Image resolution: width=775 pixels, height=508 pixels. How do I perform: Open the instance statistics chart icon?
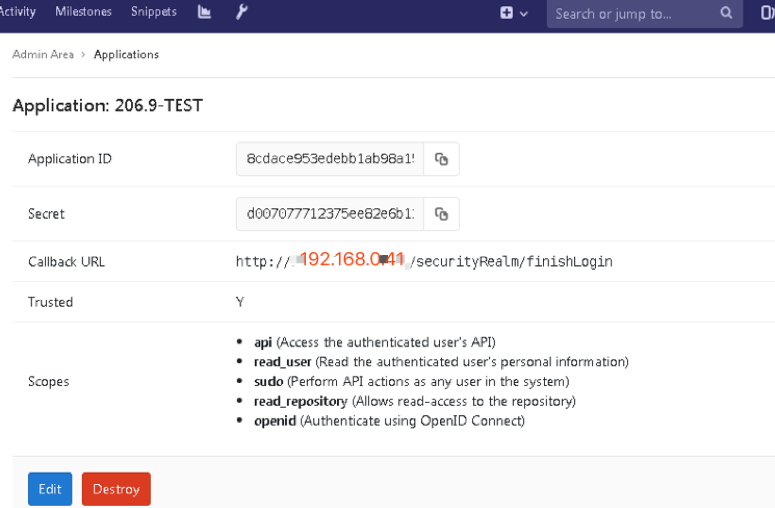pos(205,13)
